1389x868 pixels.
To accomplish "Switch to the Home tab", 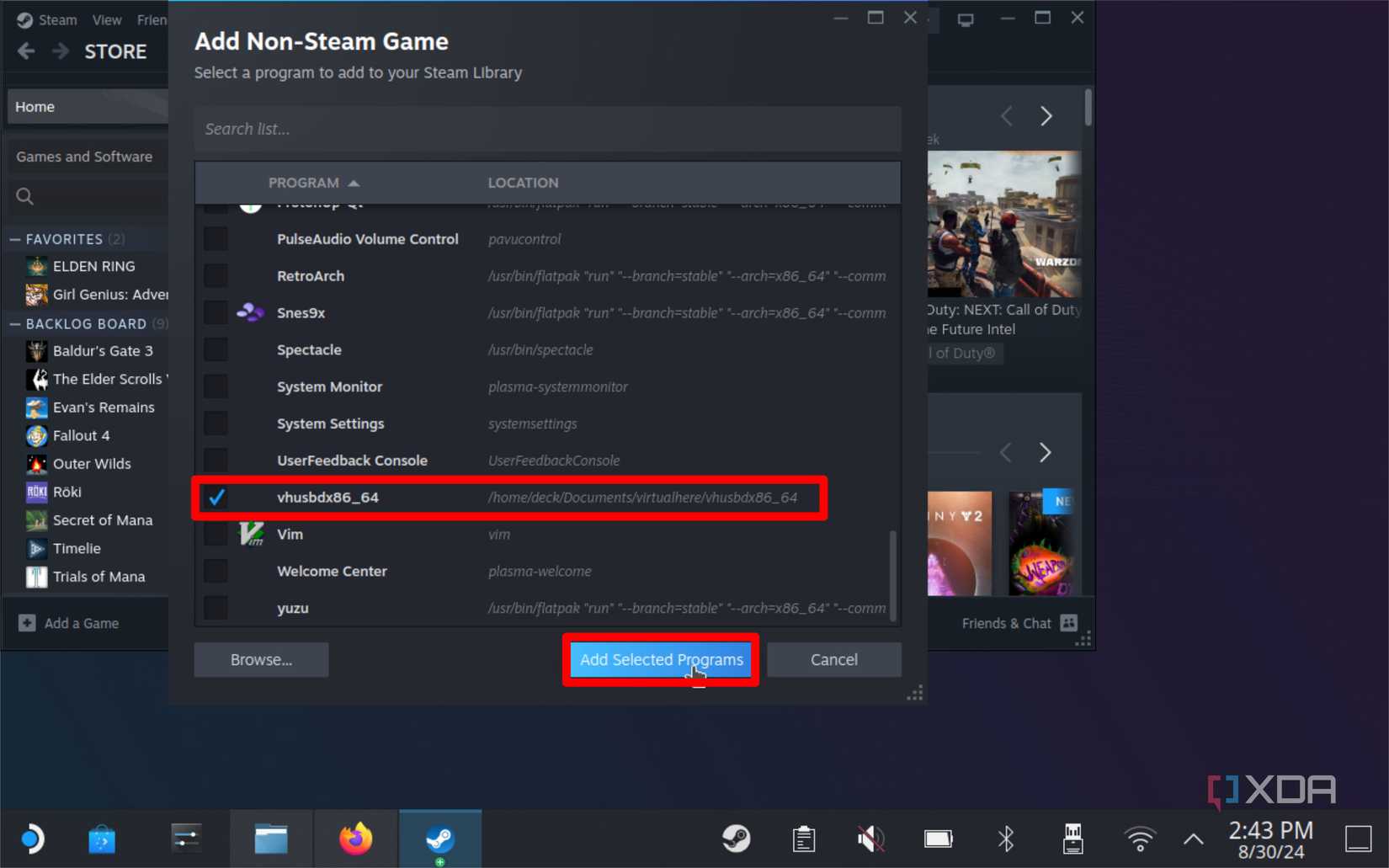I will pos(35,106).
